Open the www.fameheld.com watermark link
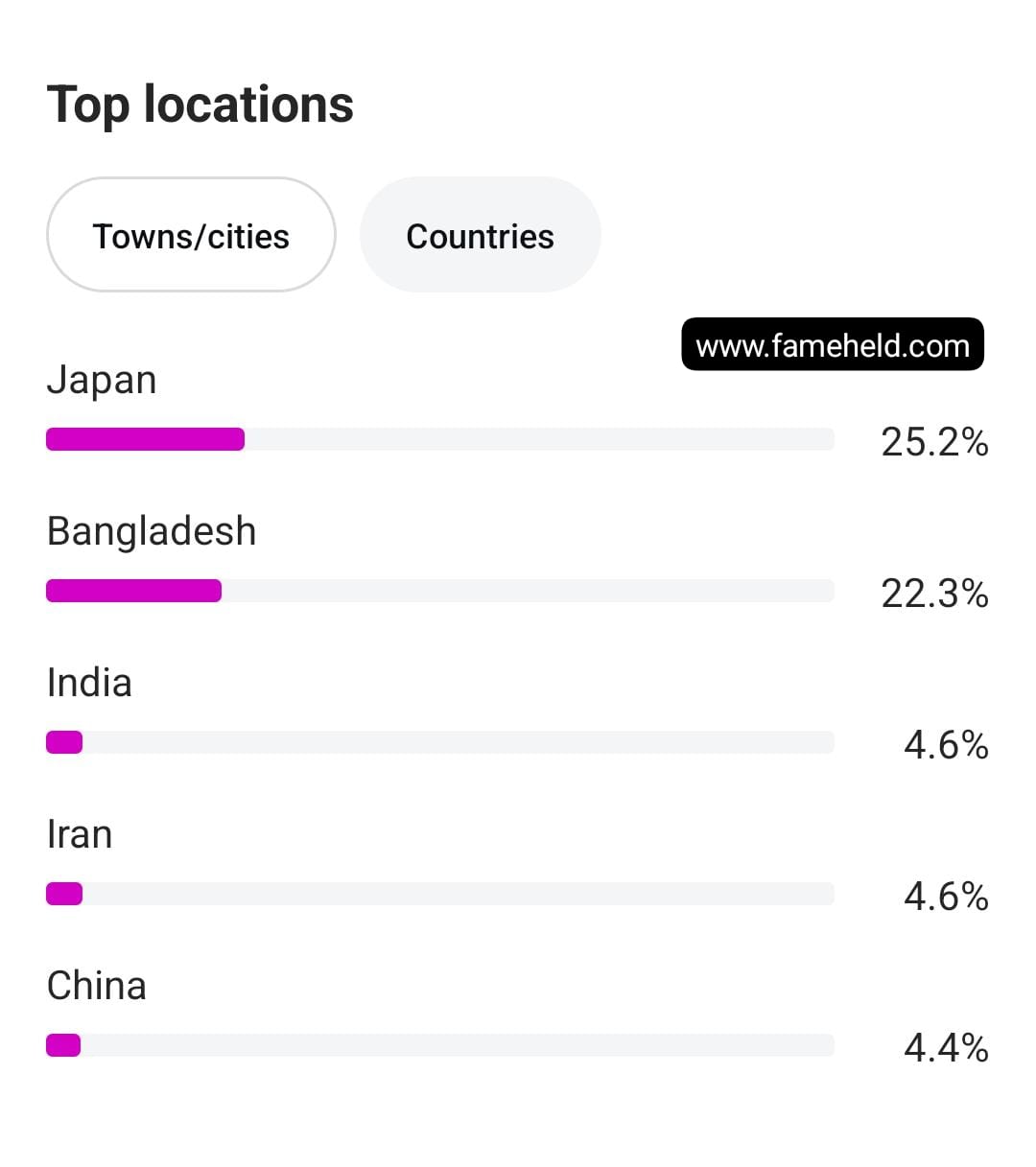This screenshot has height=1167, width=1036. tap(833, 345)
